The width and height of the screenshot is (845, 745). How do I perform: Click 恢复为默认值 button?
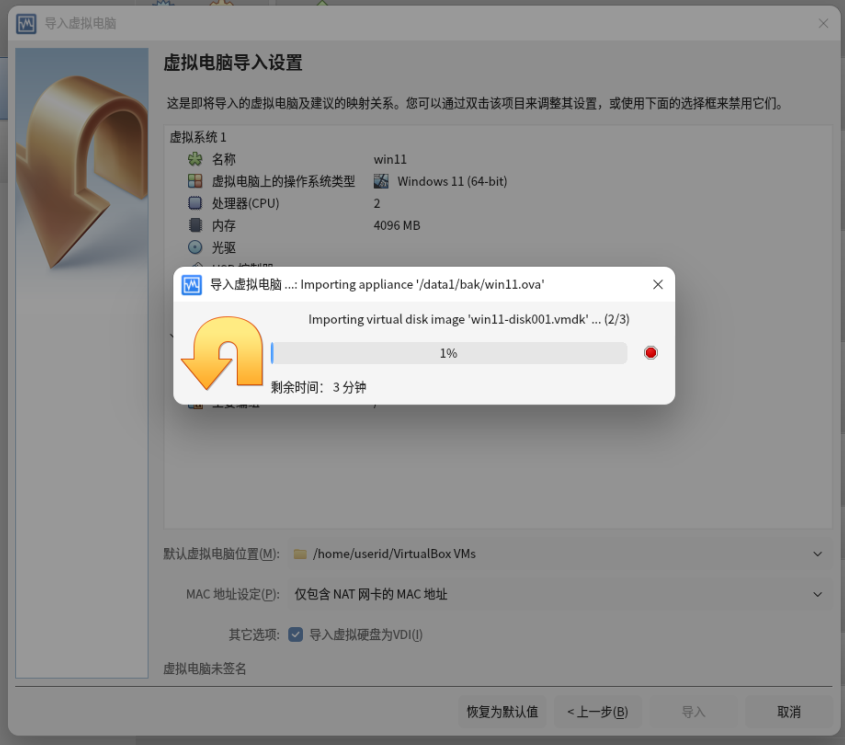pos(502,712)
